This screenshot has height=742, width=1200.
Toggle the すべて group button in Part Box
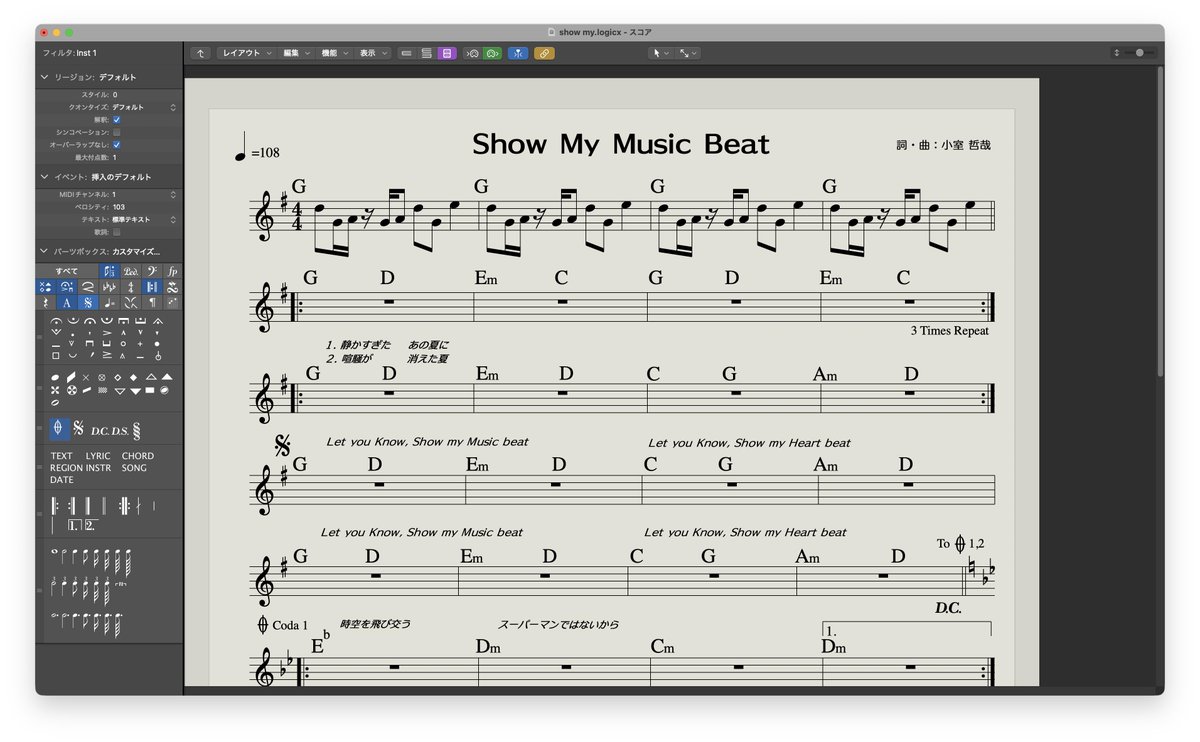pos(67,271)
